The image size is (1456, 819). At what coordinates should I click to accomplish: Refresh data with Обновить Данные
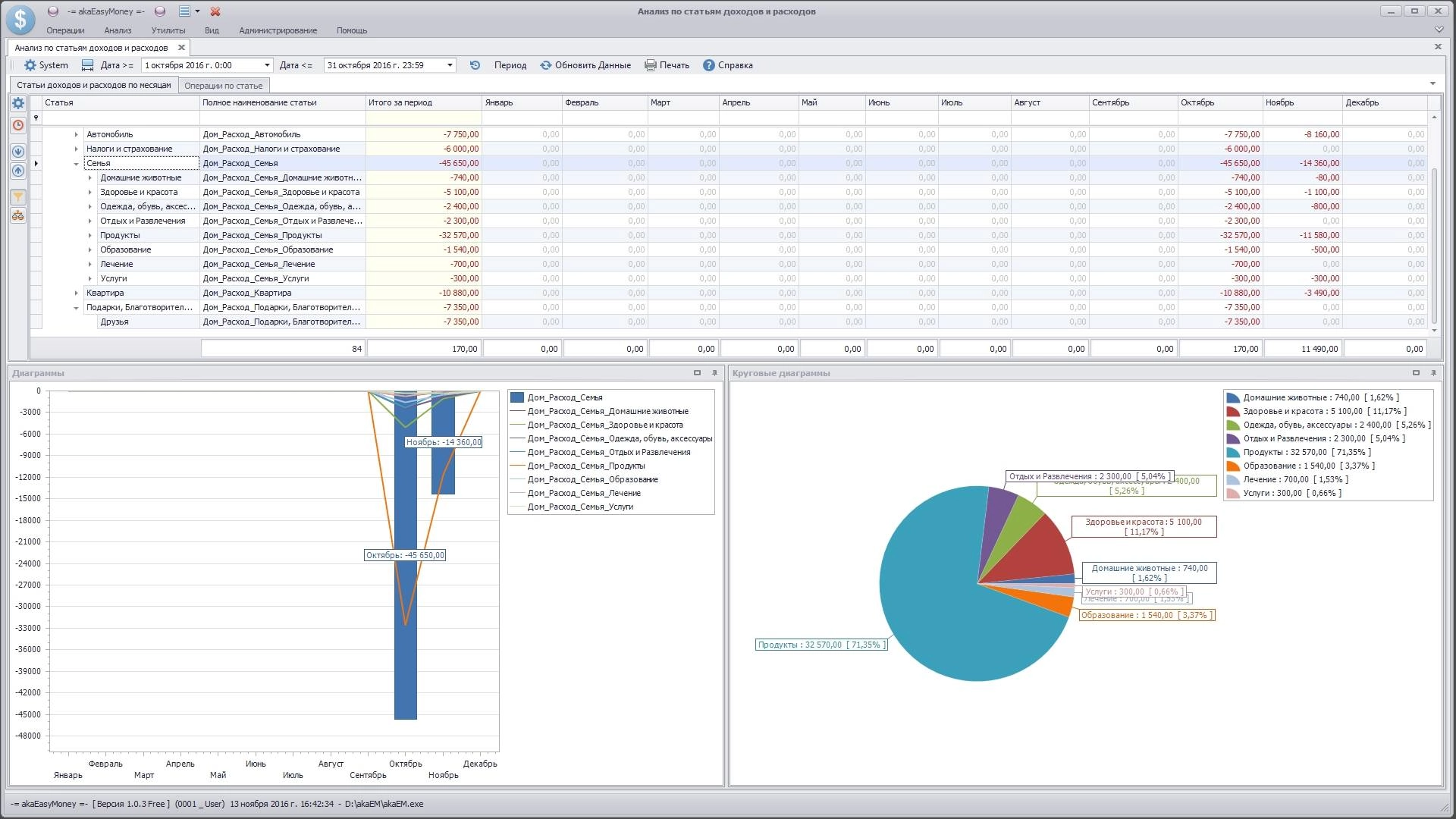point(585,65)
